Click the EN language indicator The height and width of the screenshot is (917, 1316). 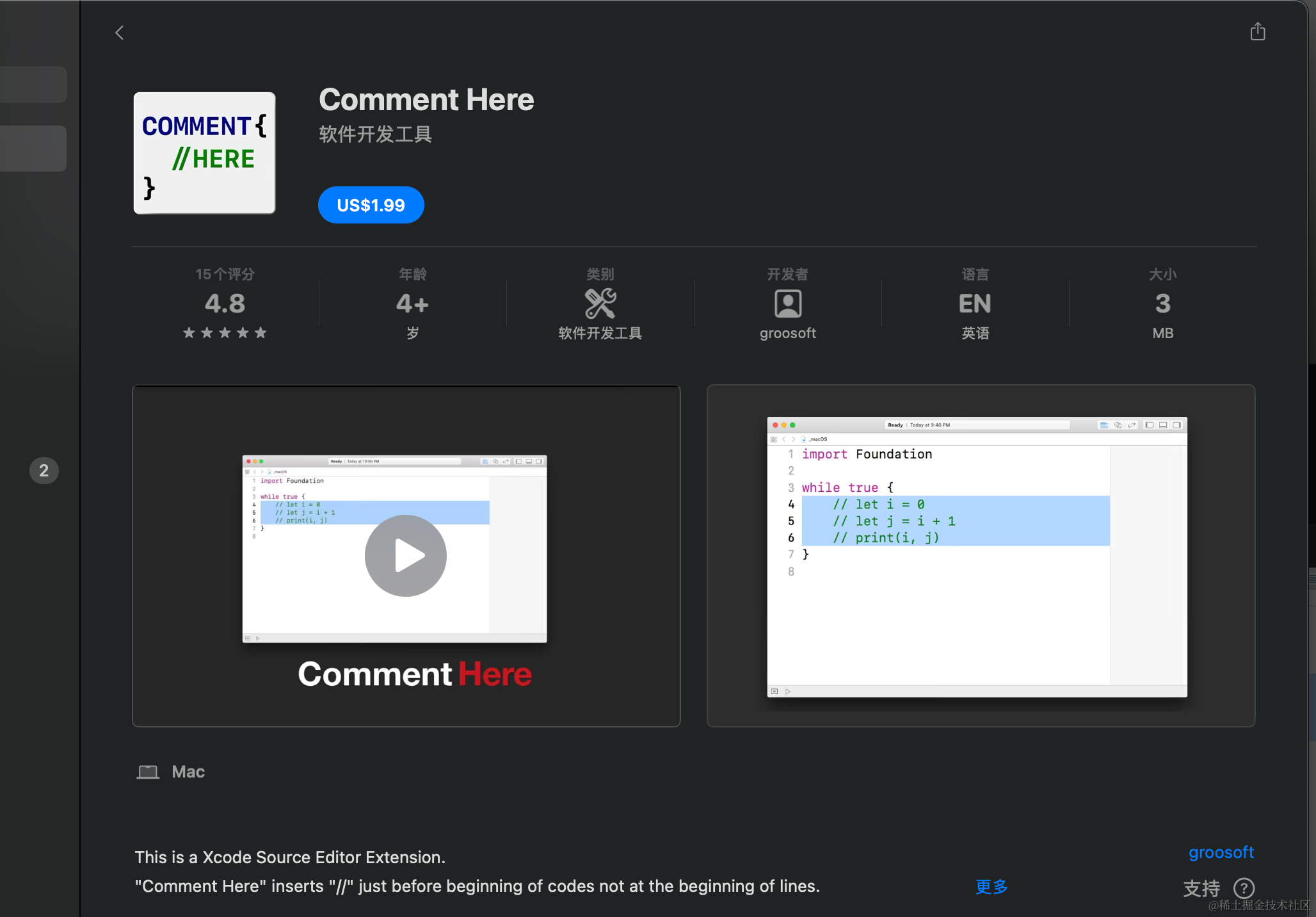pyautogui.click(x=974, y=304)
